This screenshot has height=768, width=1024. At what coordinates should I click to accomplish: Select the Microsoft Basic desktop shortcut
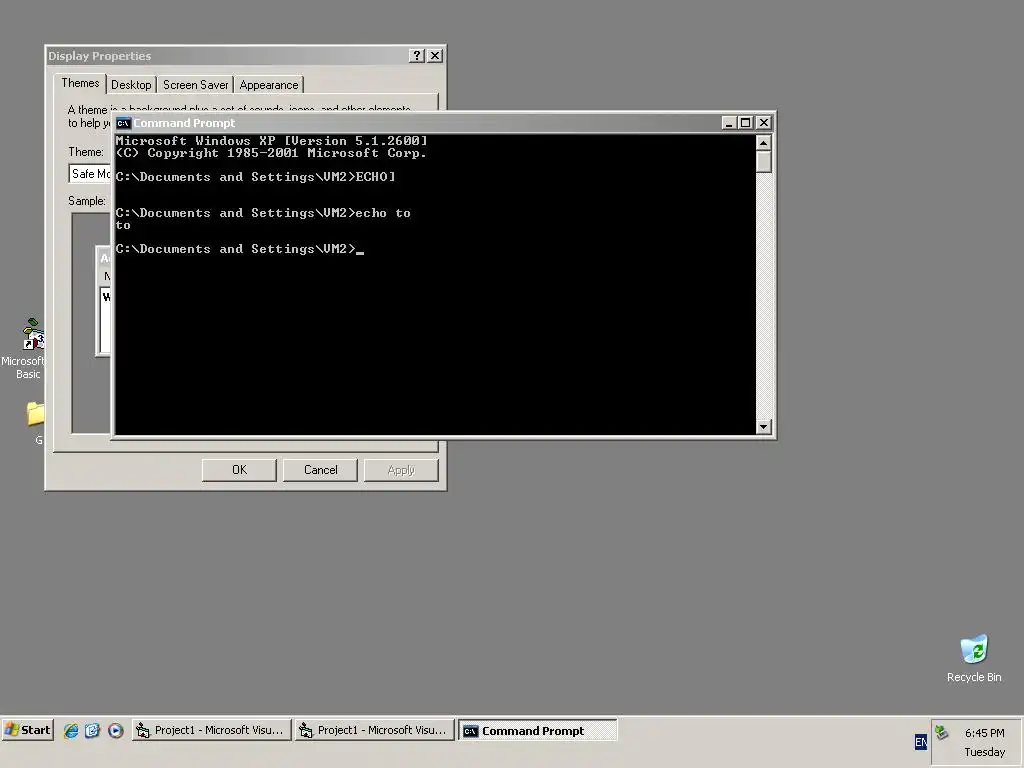point(24,349)
